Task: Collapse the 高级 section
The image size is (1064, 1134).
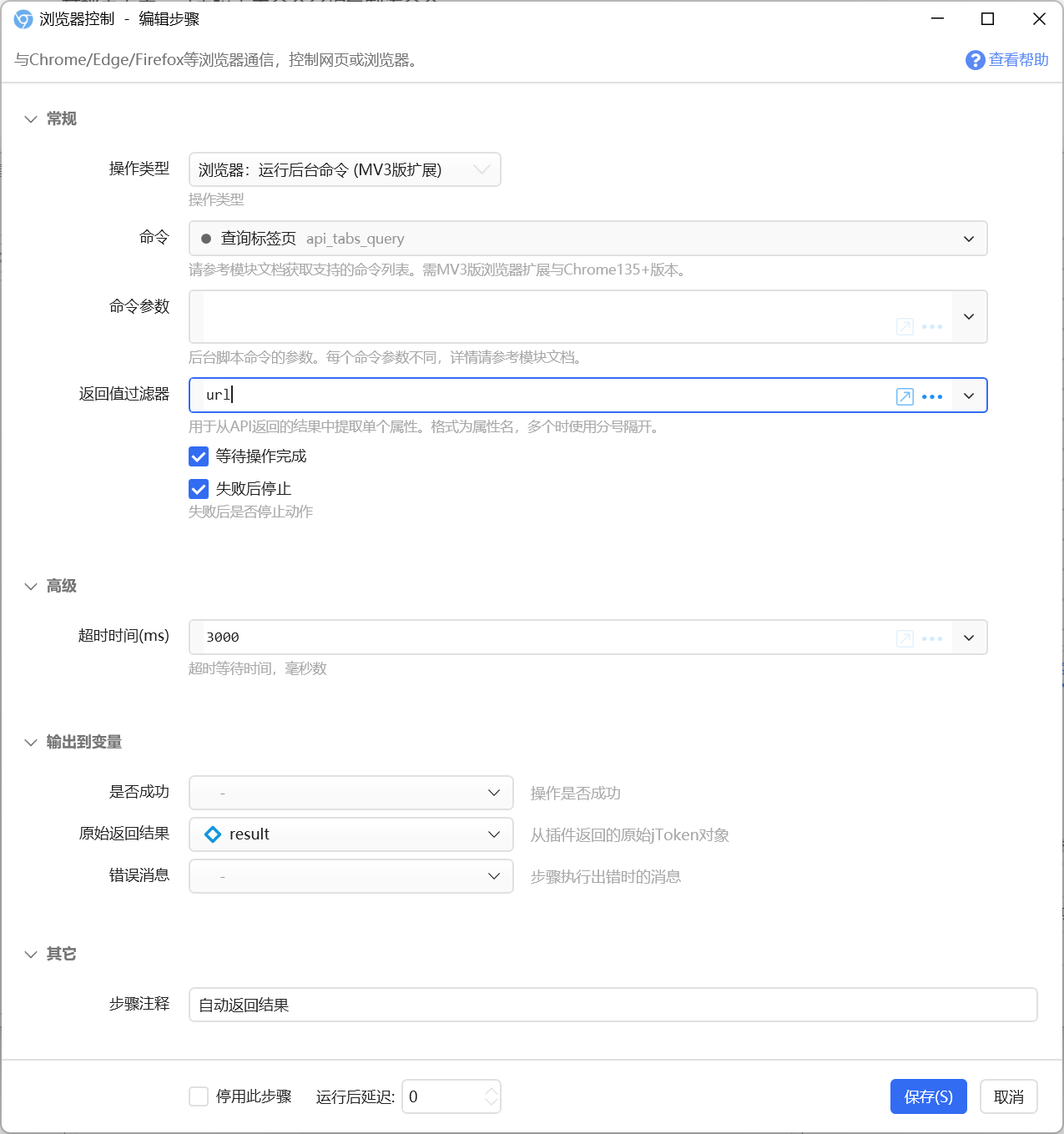Action: (x=31, y=587)
